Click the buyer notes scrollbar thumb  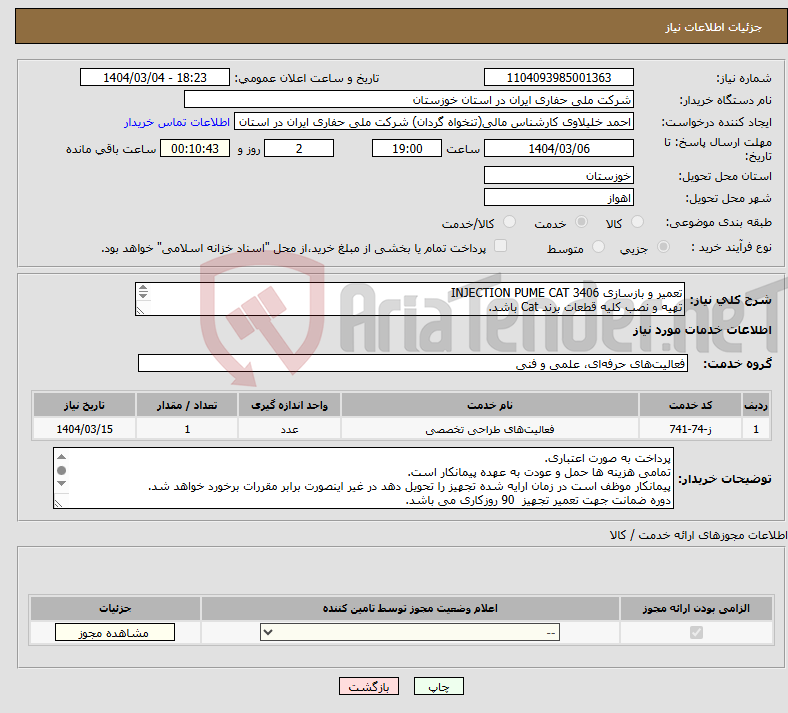61,470
